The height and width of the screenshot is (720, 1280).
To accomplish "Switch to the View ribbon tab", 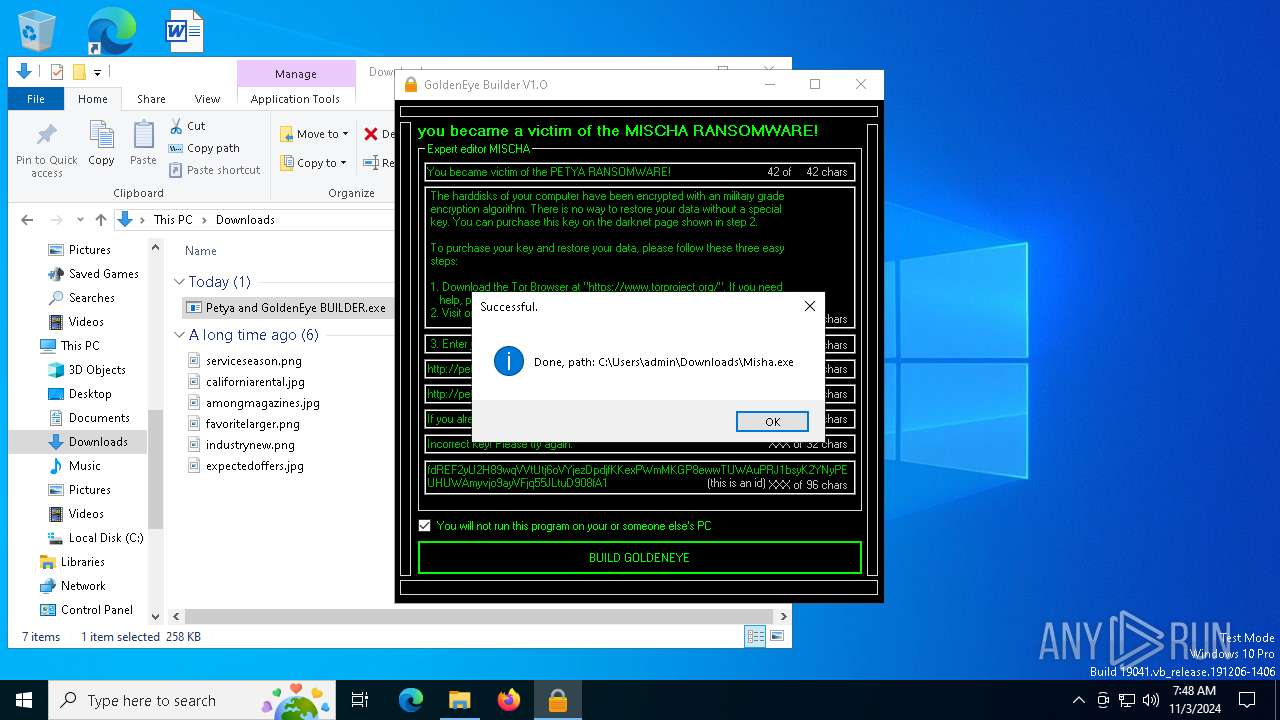I will point(207,99).
